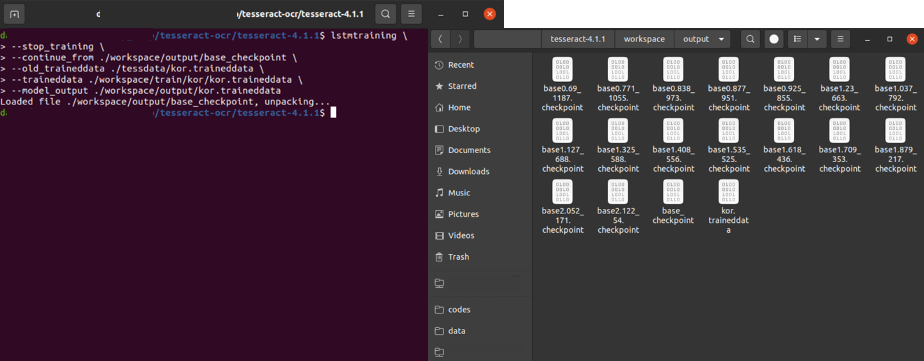The width and height of the screenshot is (924, 361).
Task: Click the terminal search icon
Action: (385, 14)
